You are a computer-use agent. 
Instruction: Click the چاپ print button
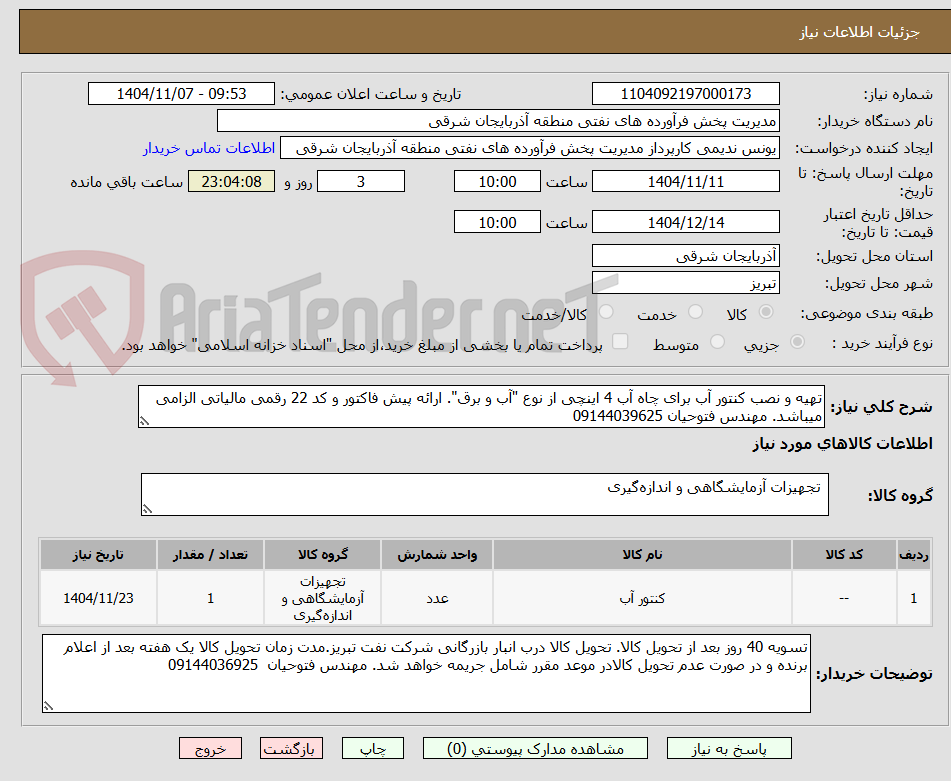click(372, 748)
